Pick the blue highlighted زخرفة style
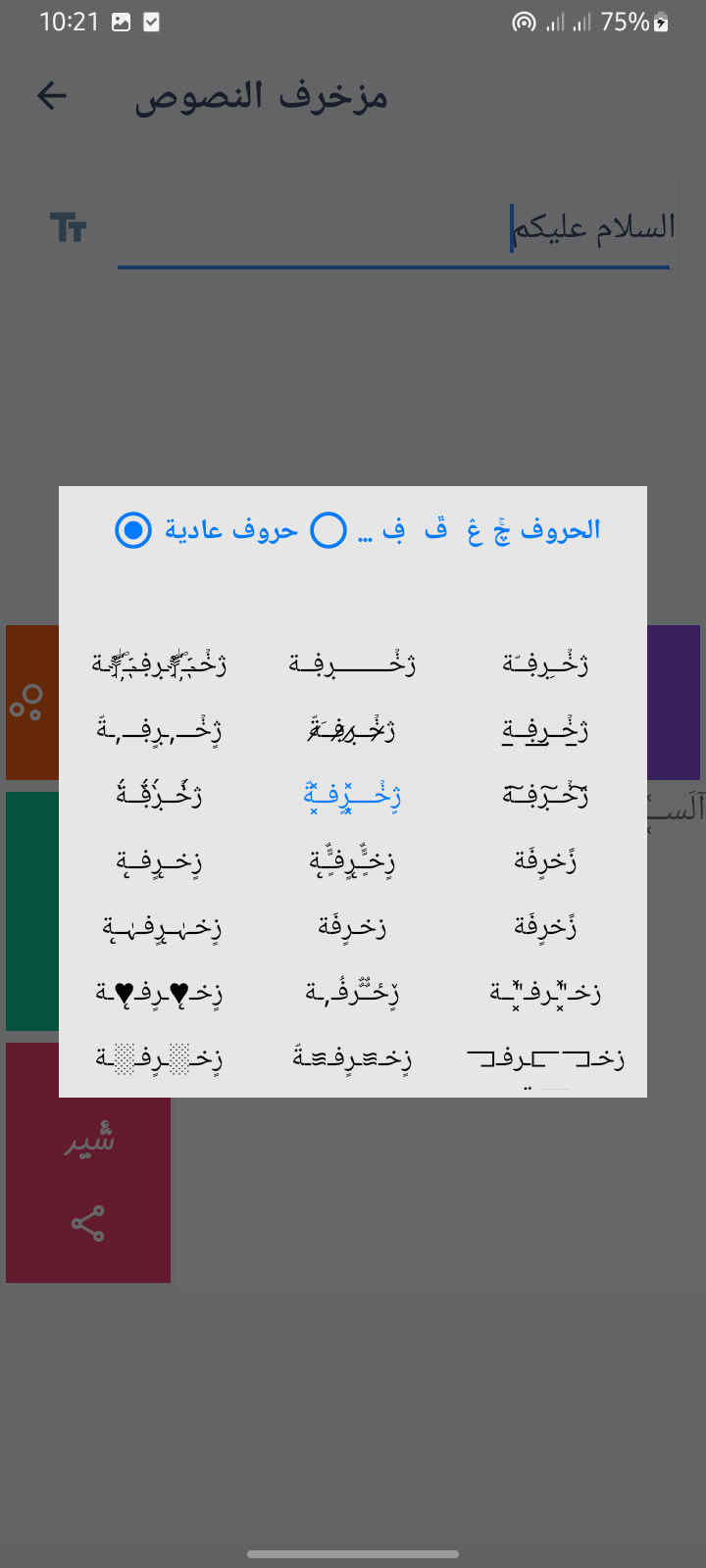The width and height of the screenshot is (706, 1568). pyautogui.click(x=352, y=795)
